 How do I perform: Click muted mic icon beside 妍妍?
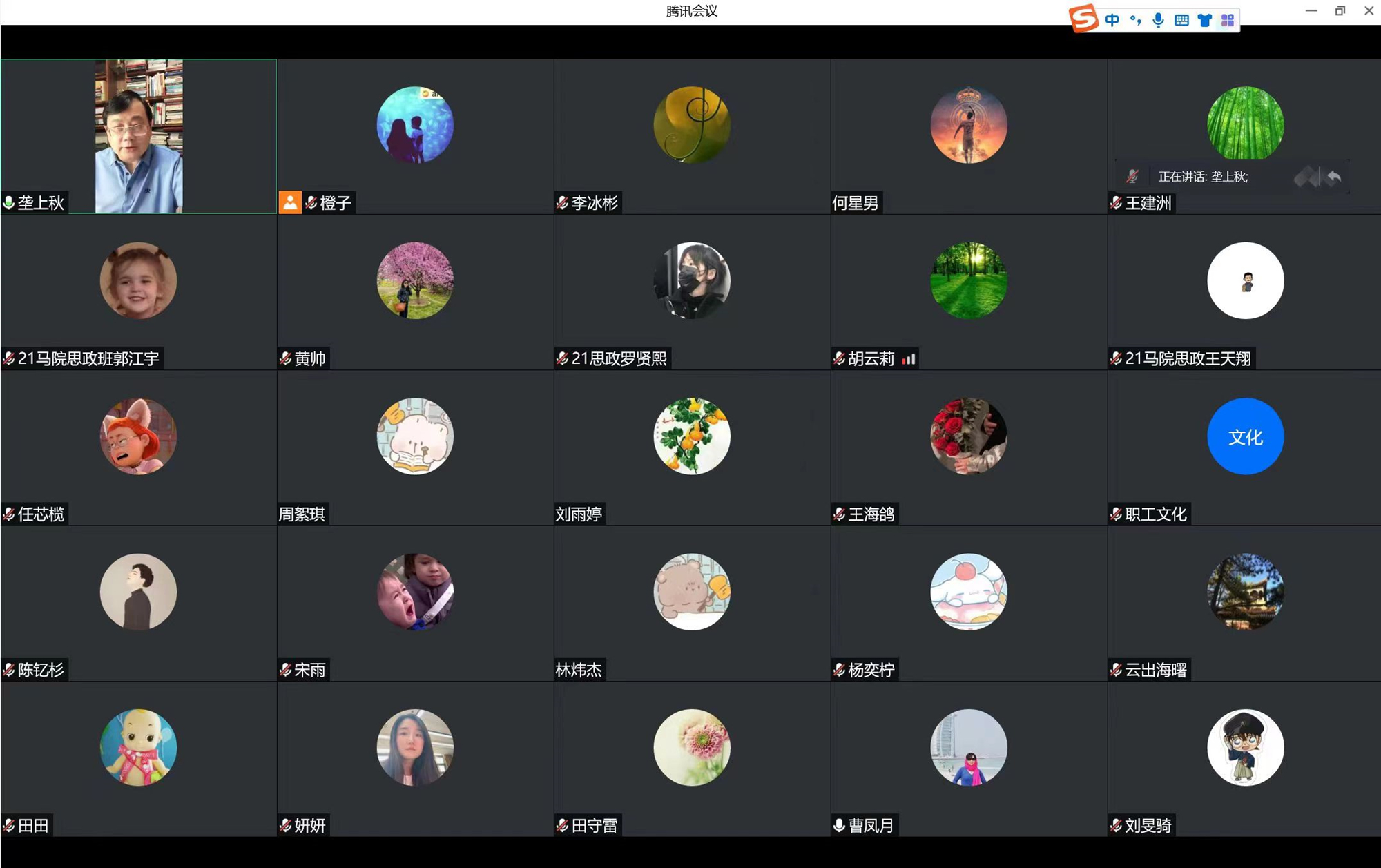(286, 825)
